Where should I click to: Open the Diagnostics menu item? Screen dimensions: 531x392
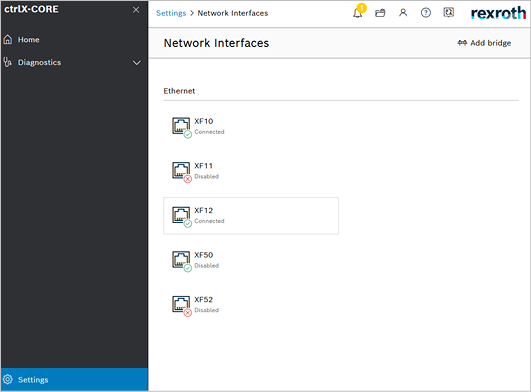tap(74, 62)
